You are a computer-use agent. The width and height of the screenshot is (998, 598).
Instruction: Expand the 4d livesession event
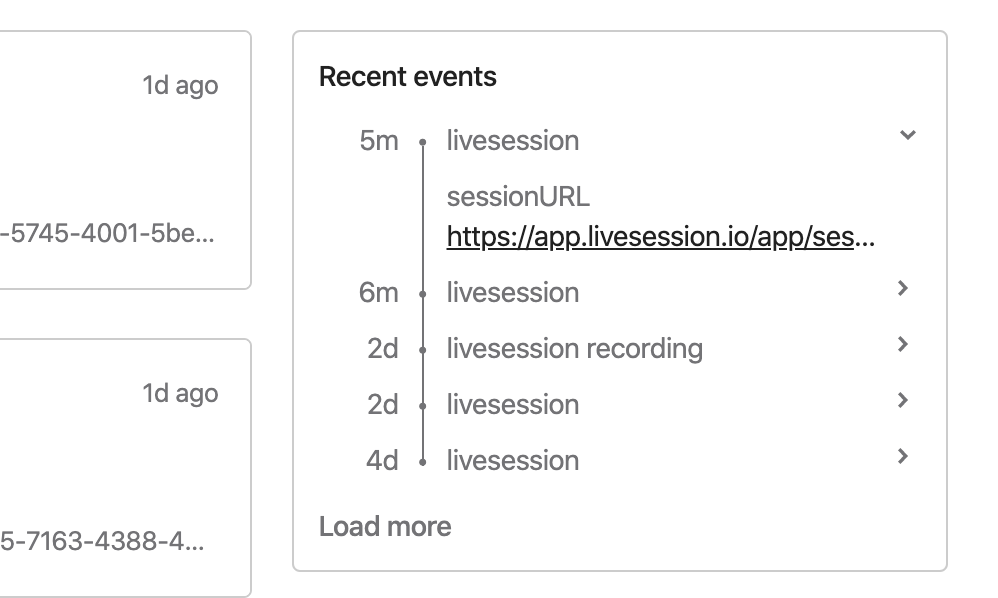click(902, 457)
